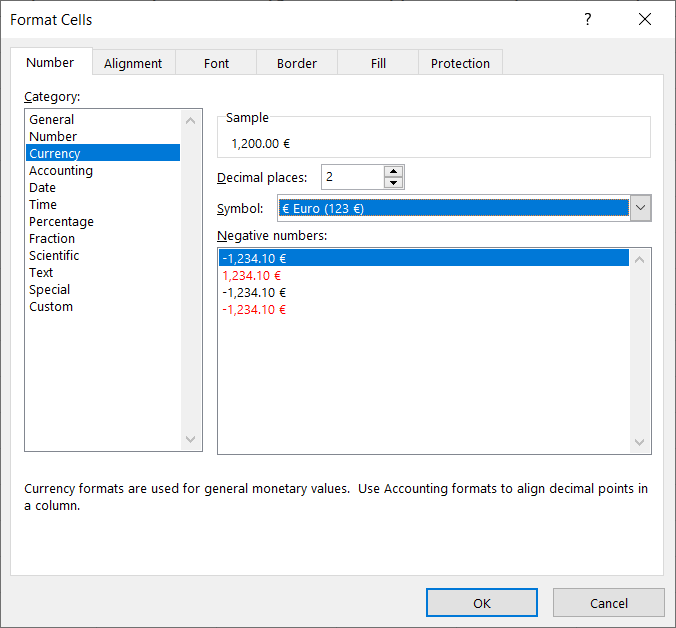This screenshot has height=628, width=676.
Task: Select the Custom category
Action: point(51,307)
